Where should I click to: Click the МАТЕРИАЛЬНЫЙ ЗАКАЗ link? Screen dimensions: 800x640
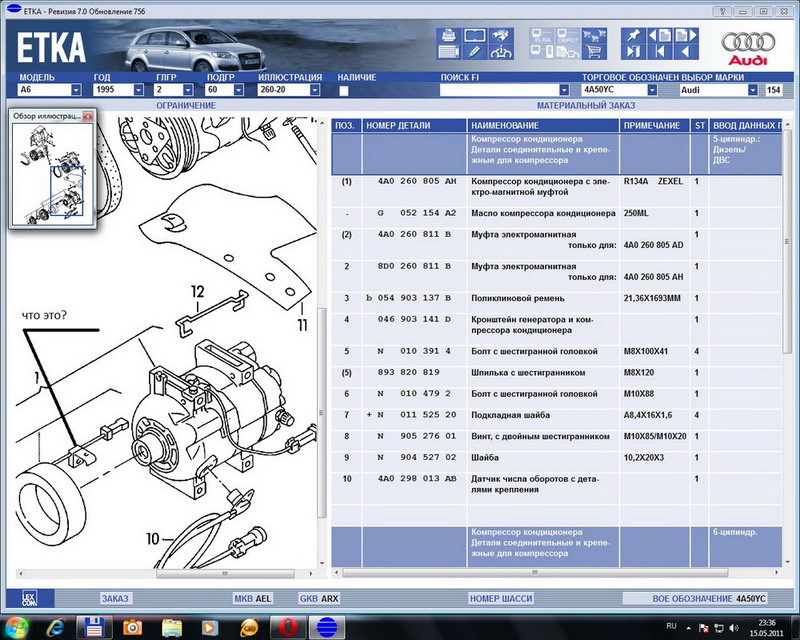coord(586,106)
